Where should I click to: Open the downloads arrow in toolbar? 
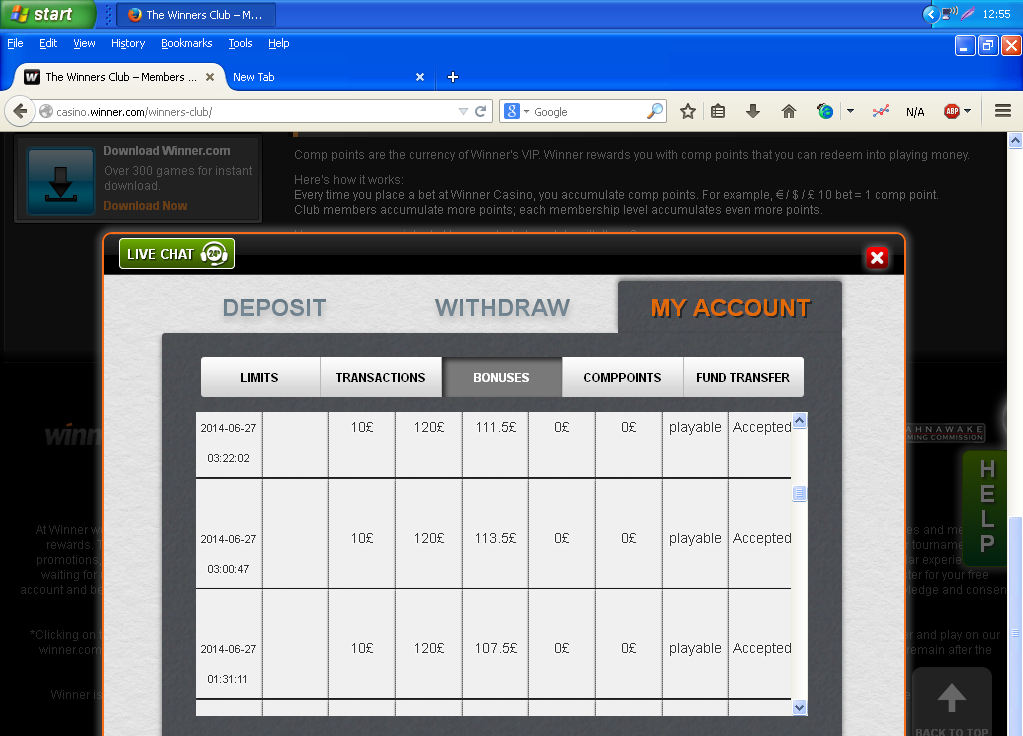[x=753, y=112]
